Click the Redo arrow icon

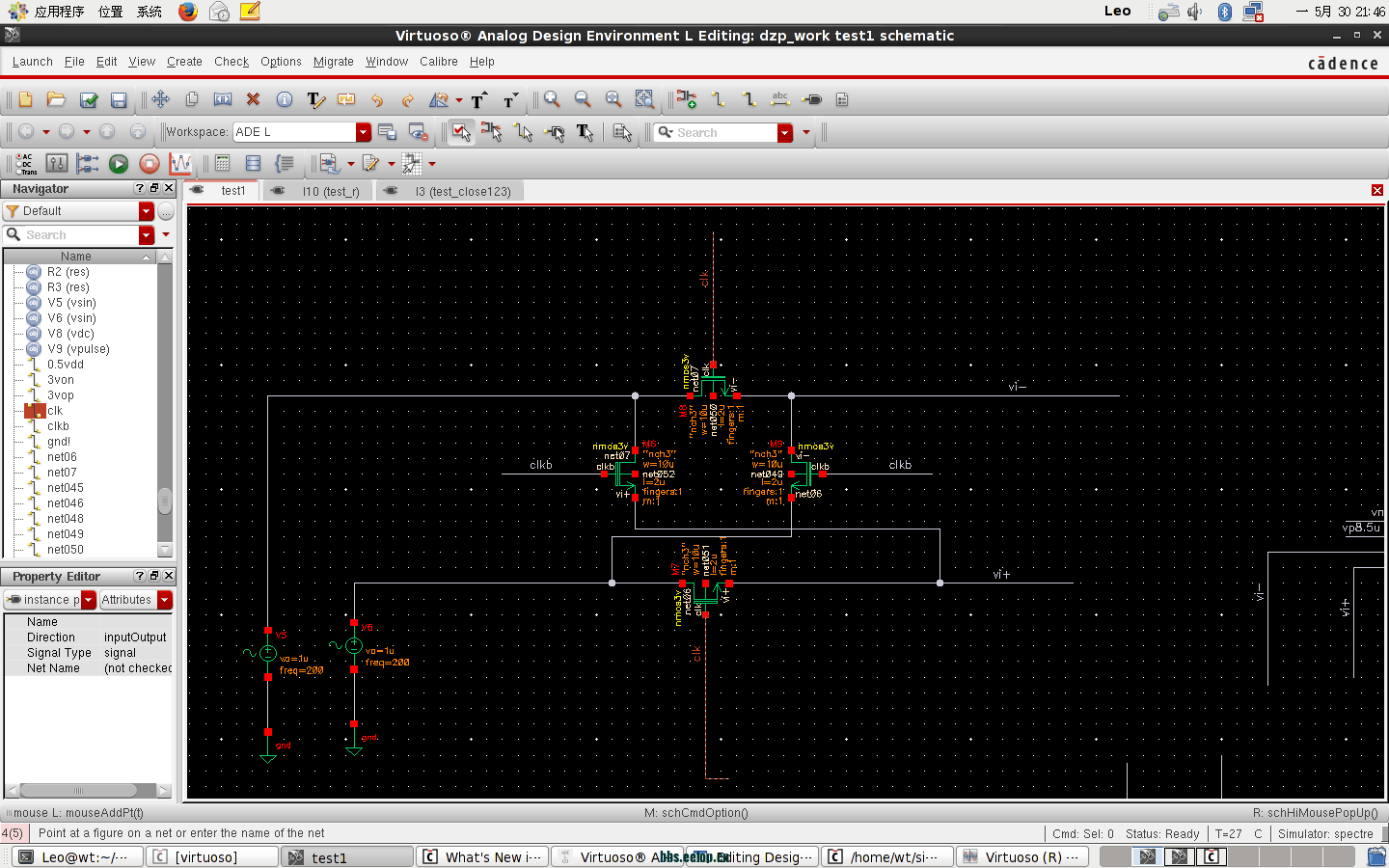coord(408,99)
